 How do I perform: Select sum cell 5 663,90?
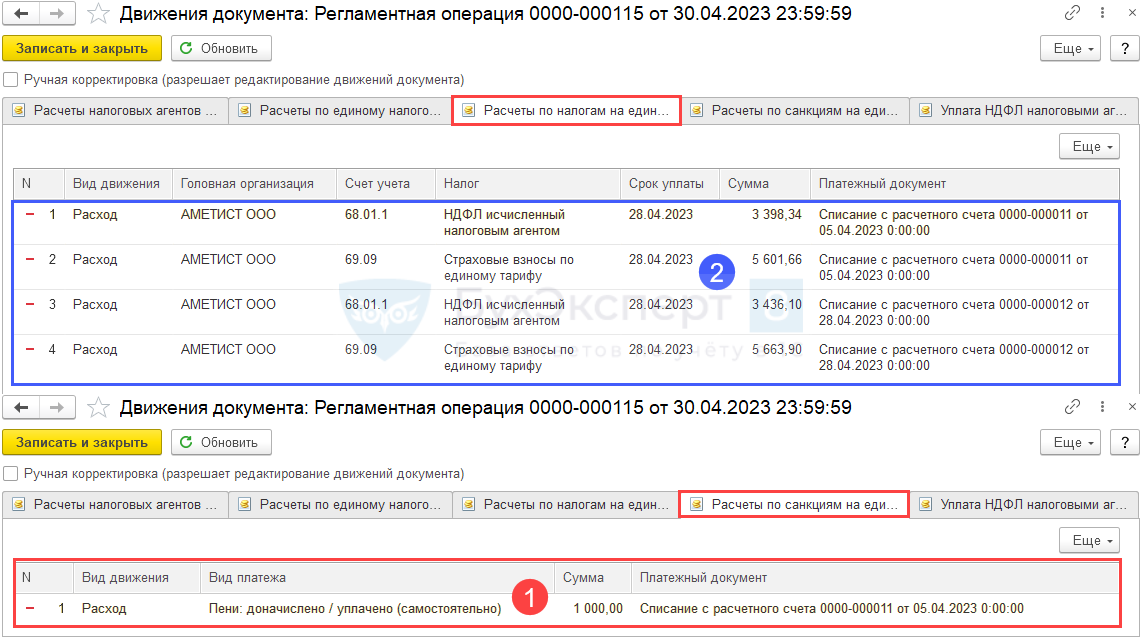click(x=765, y=358)
